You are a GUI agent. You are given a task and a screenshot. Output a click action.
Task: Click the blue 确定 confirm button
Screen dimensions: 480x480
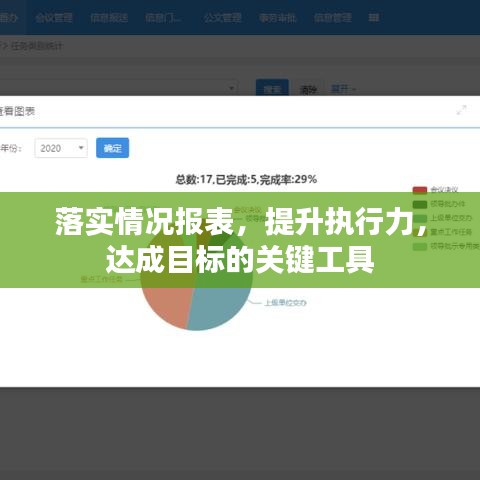(112, 148)
